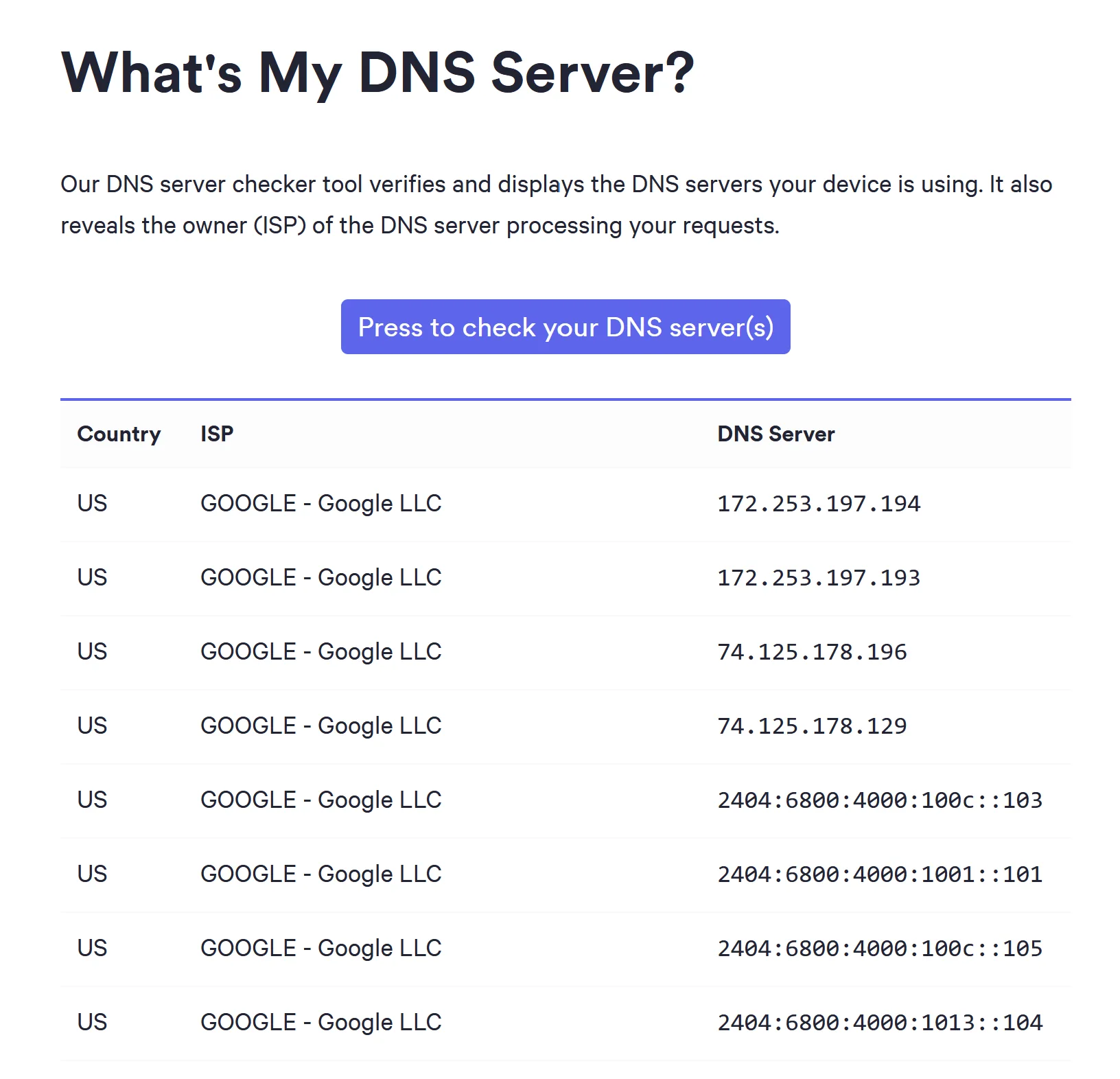The width and height of the screenshot is (1120, 1079).
Task: Click the 'What's My DNS Server?' heading
Action: pos(377,73)
